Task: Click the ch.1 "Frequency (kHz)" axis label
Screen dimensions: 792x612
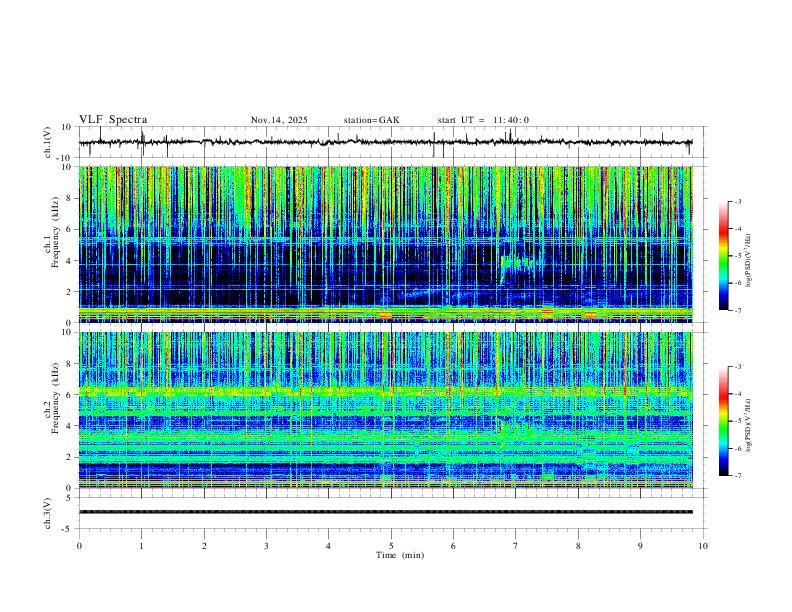Action: click(x=56, y=233)
